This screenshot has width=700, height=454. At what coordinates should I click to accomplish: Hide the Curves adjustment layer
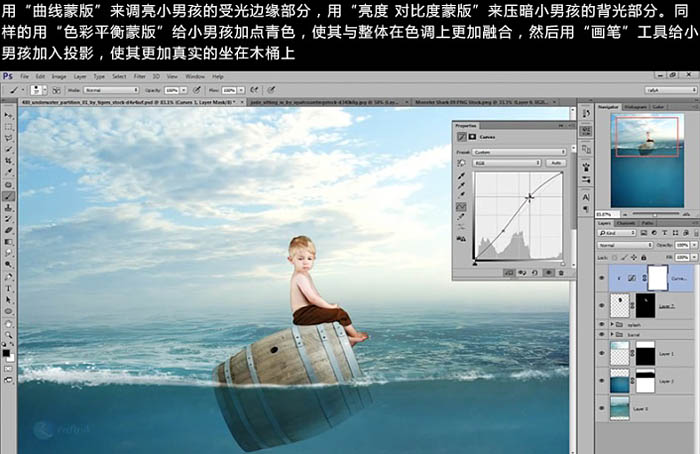[602, 278]
